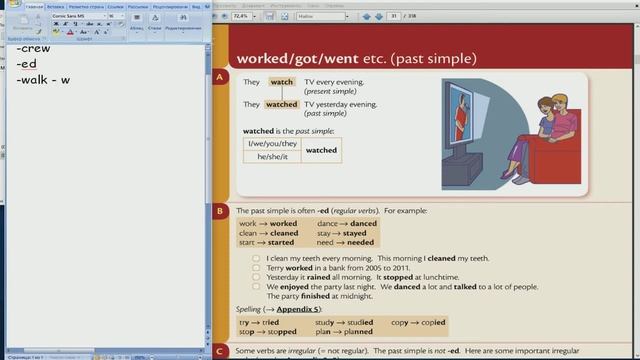Select the References (Ссылки) ribbon tab

coord(116,7)
